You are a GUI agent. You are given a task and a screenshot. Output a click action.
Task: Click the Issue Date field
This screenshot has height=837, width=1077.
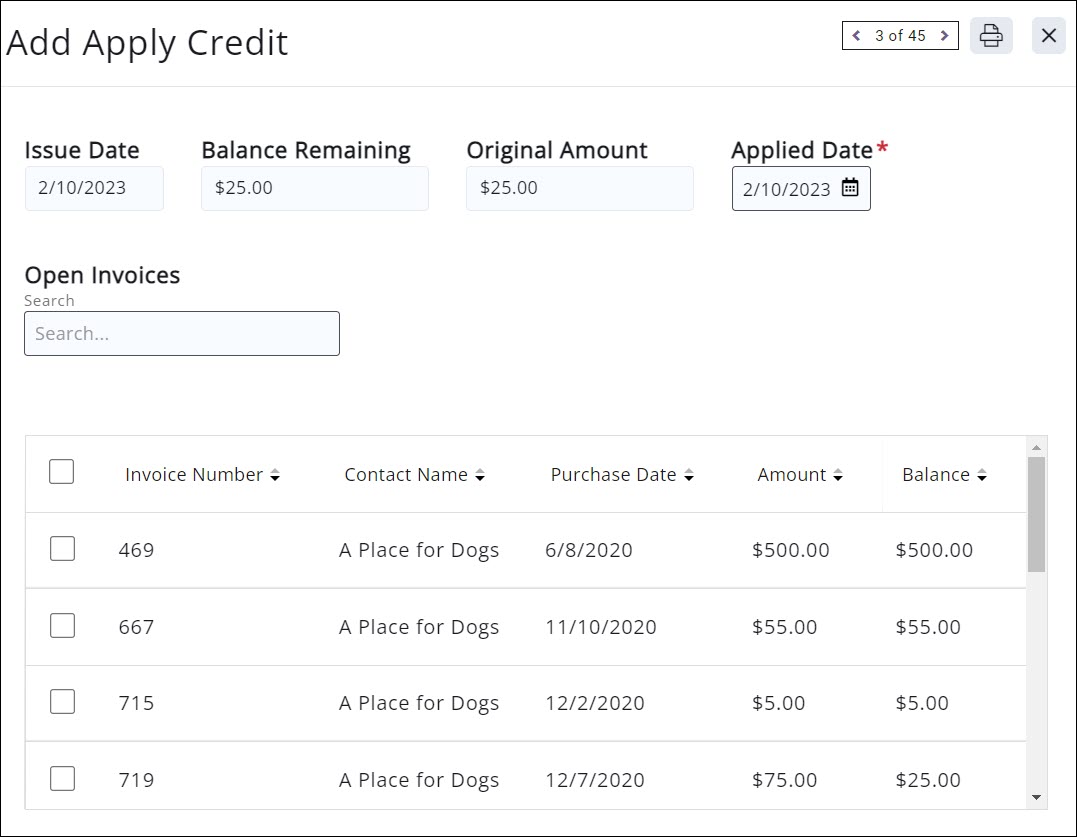(x=93, y=188)
